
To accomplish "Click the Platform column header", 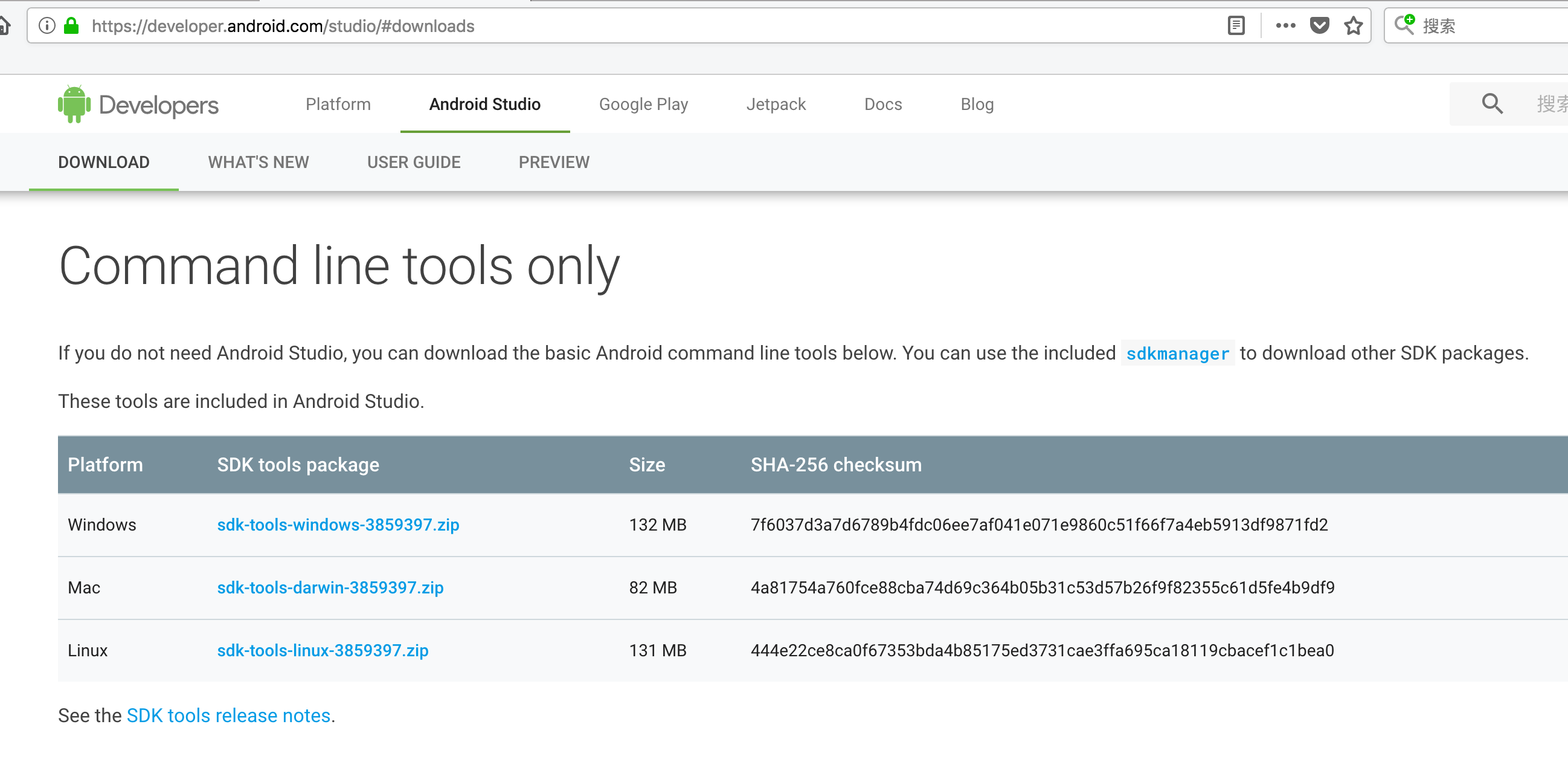I will (105, 465).
